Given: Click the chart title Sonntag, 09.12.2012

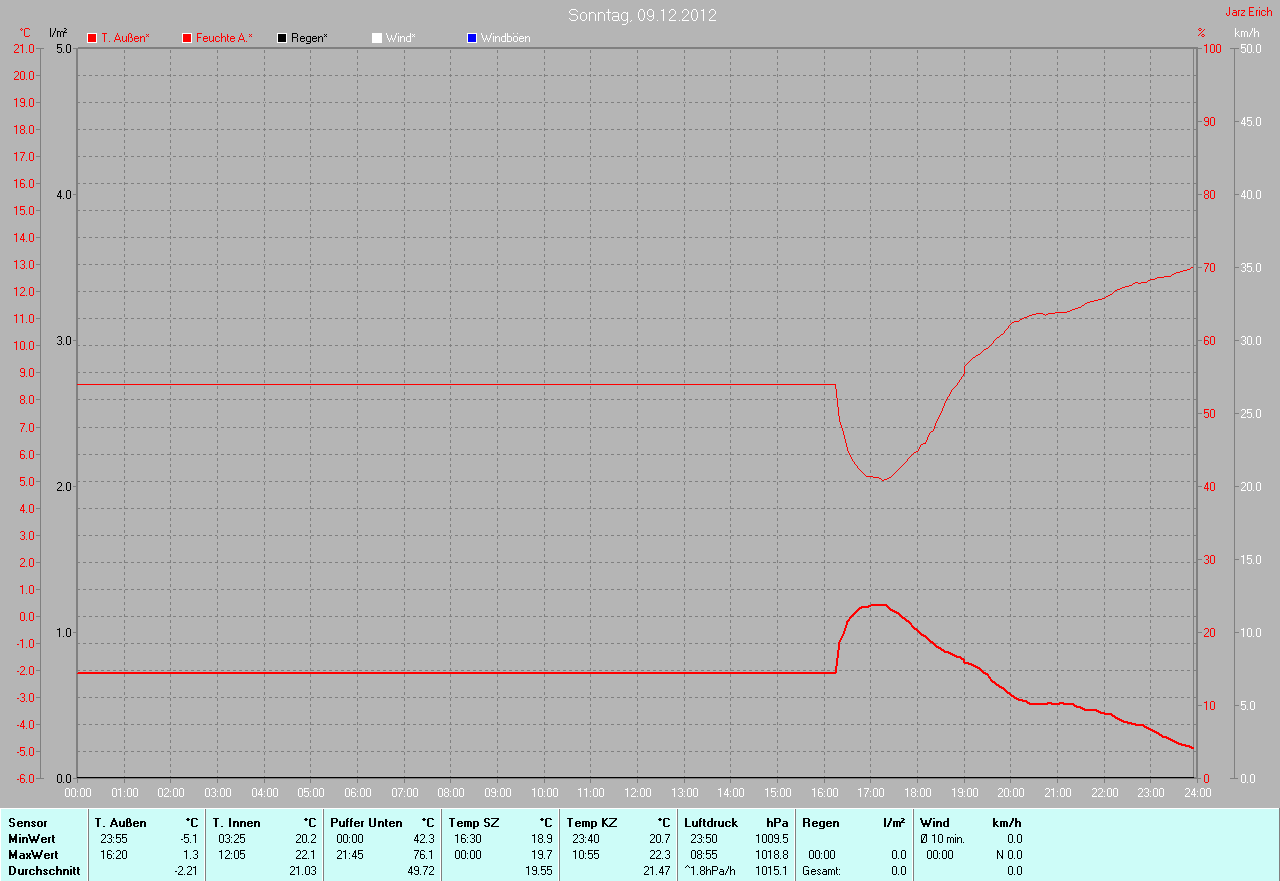Looking at the screenshot, I should tap(642, 15).
